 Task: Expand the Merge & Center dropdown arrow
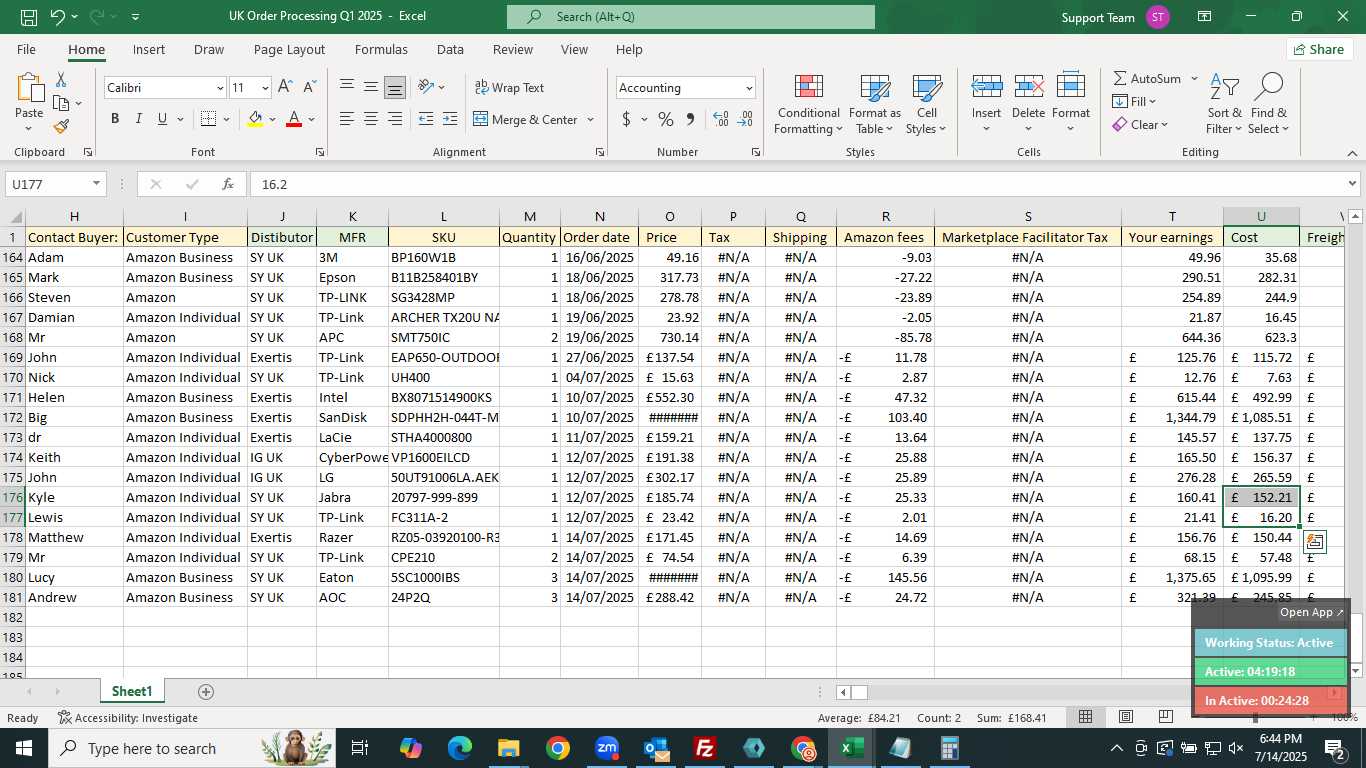coord(590,119)
